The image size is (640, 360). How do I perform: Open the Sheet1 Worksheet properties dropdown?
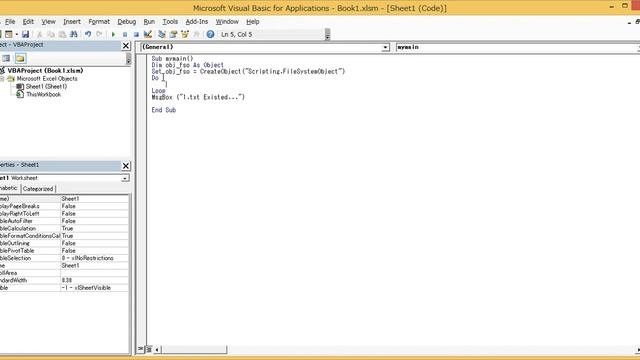coord(124,178)
